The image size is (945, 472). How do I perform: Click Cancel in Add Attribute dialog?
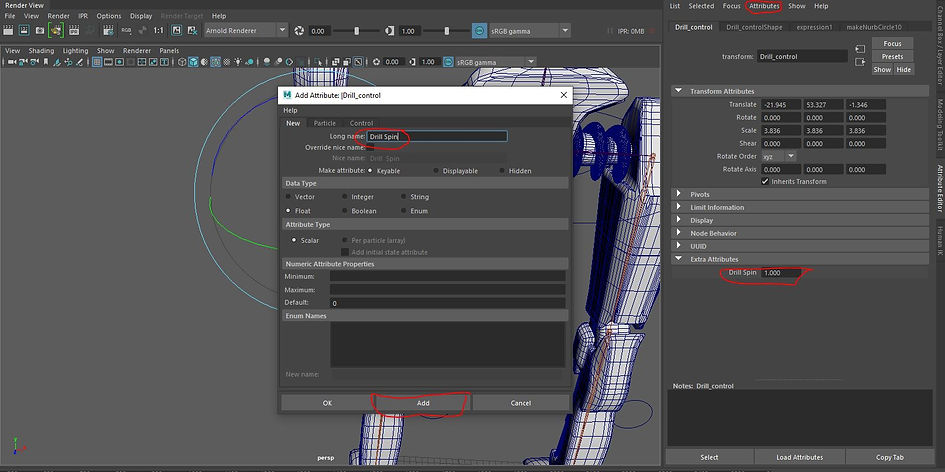[521, 403]
